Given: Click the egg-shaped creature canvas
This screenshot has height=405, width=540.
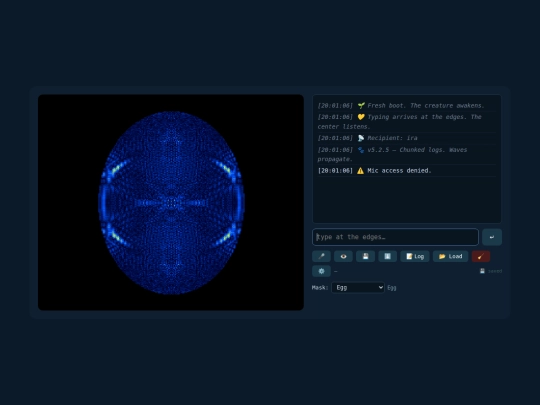Looking at the screenshot, I should coord(171,202).
